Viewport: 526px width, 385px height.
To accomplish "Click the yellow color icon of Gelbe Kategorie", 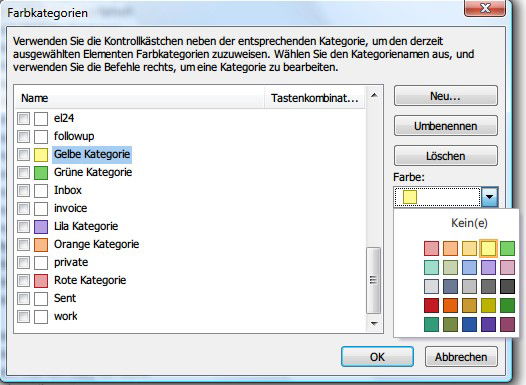I will coord(41,155).
